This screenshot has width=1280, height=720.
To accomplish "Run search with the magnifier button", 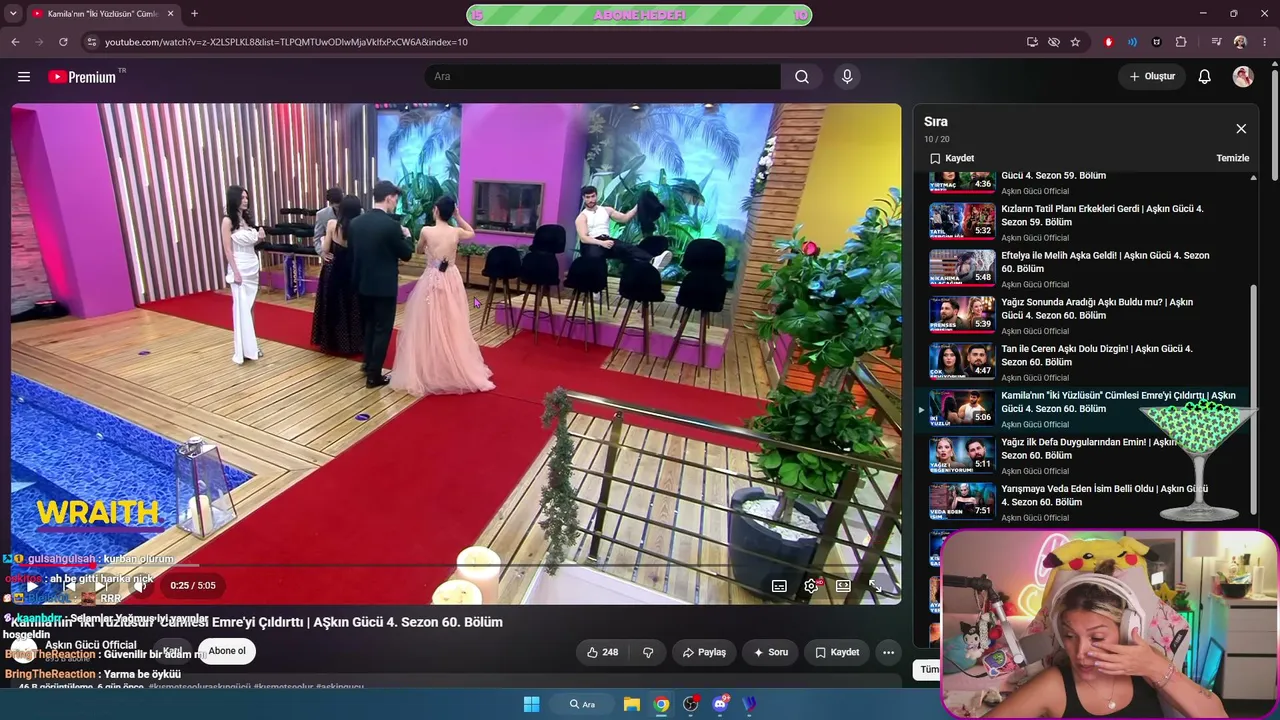I will click(802, 77).
